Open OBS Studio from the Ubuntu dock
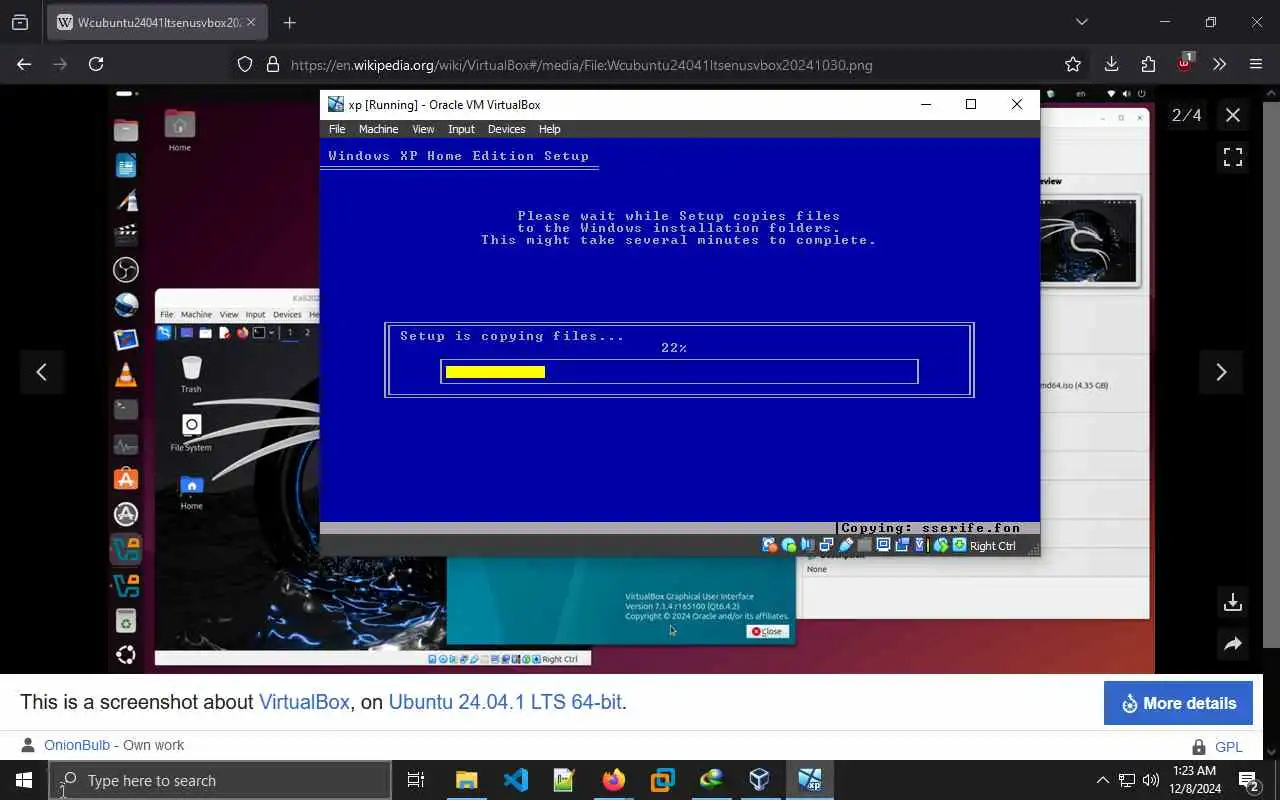This screenshot has width=1280, height=800. pos(126,270)
